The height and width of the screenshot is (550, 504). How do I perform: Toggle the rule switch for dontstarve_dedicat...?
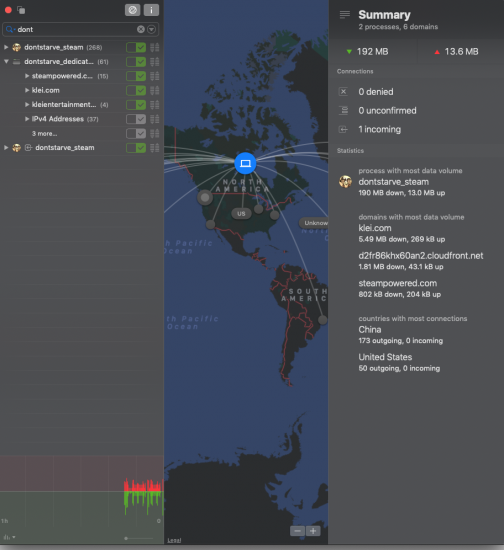[x=136, y=62]
